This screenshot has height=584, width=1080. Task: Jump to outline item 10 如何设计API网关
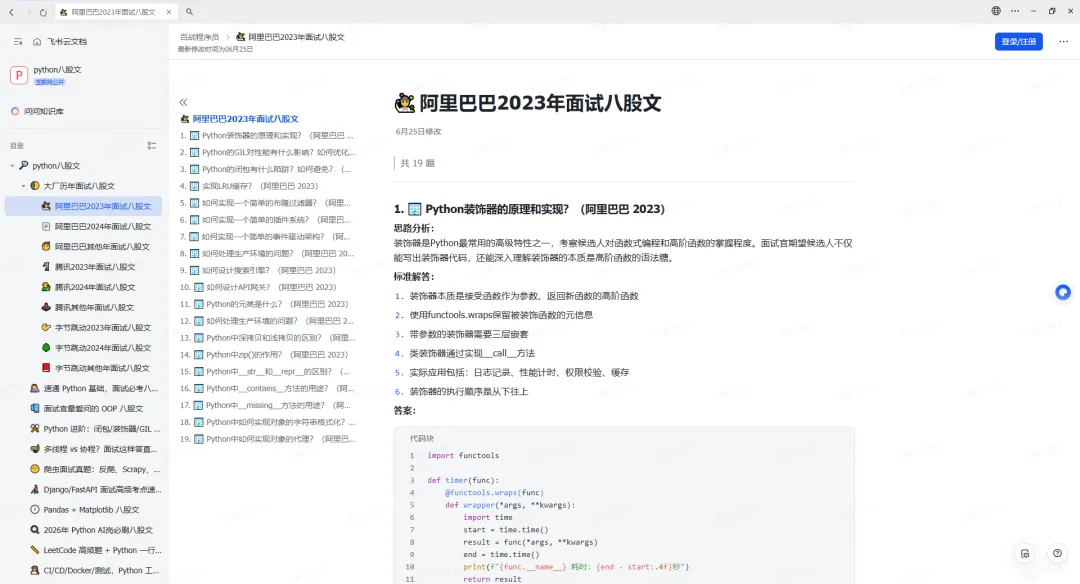click(271, 287)
